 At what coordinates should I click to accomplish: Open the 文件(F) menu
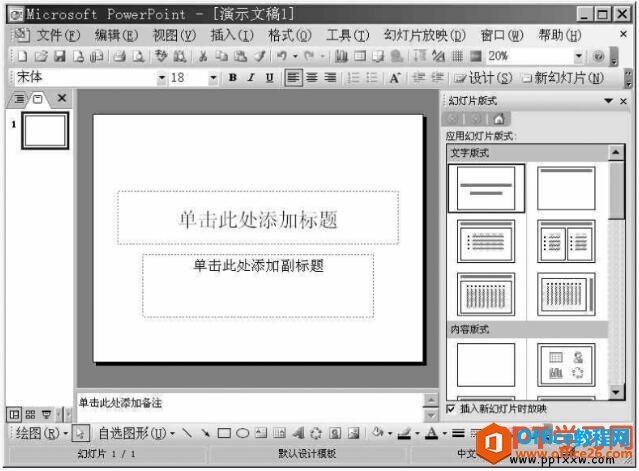click(x=58, y=35)
